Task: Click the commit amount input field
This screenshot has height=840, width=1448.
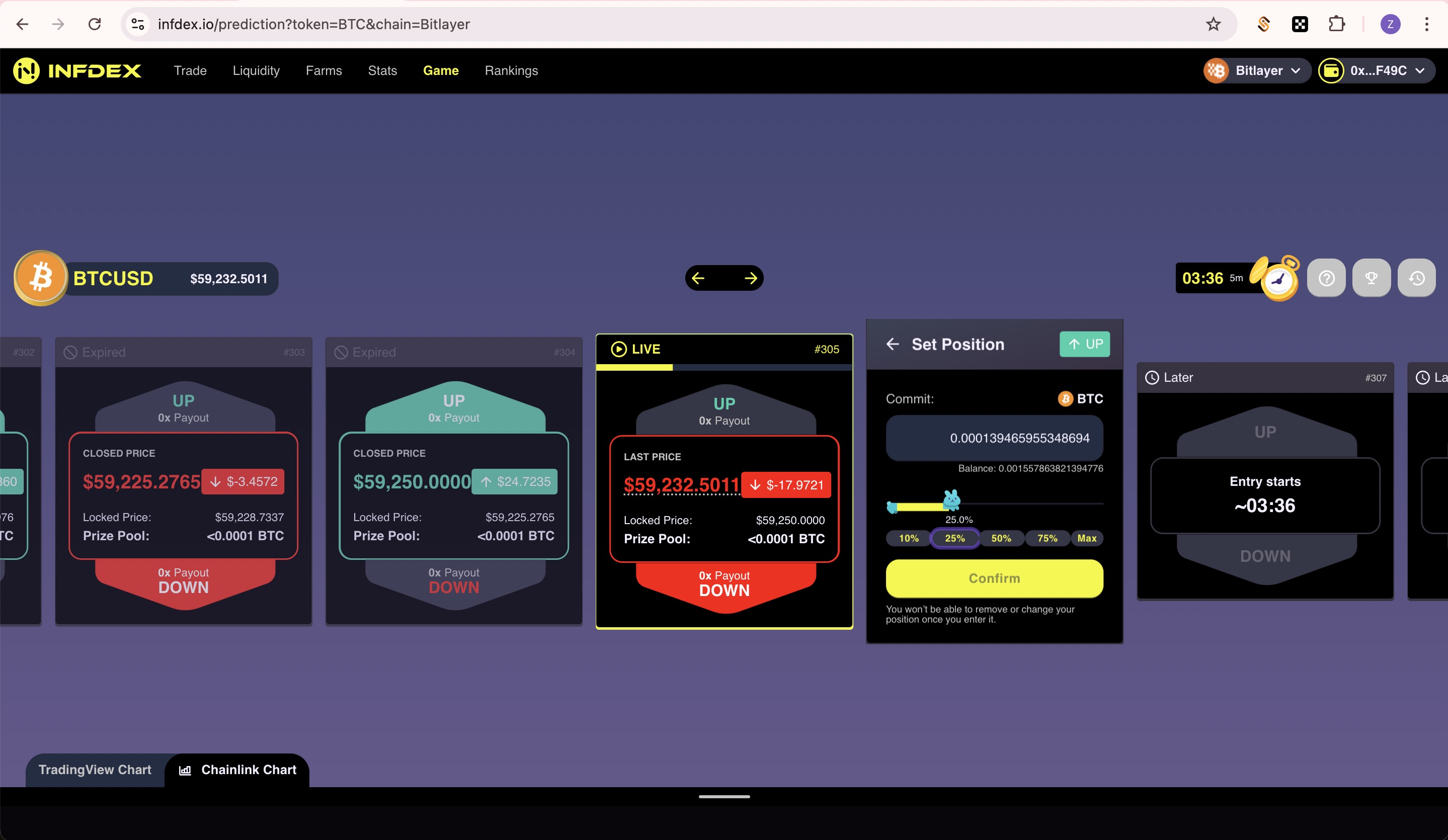Action: [x=994, y=439]
